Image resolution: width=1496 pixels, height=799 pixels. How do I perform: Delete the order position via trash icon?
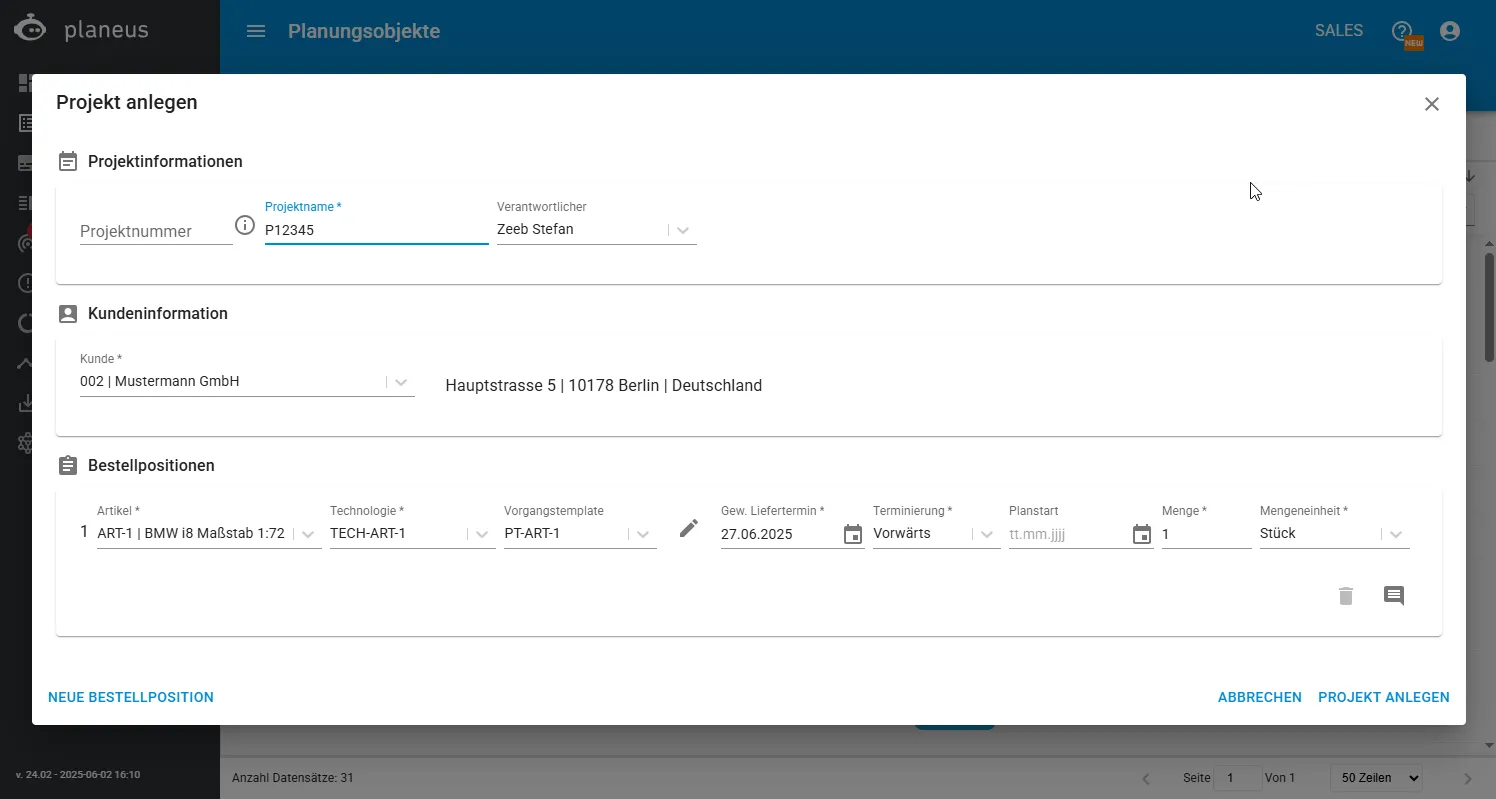[x=1346, y=596]
